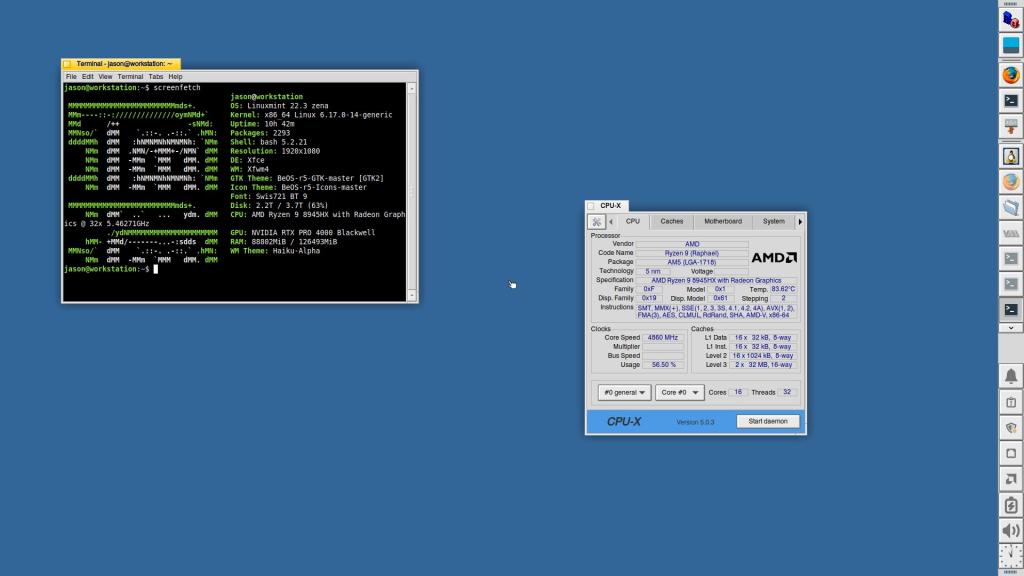Switch to the Caches tab
The height and width of the screenshot is (576, 1024).
coord(672,221)
